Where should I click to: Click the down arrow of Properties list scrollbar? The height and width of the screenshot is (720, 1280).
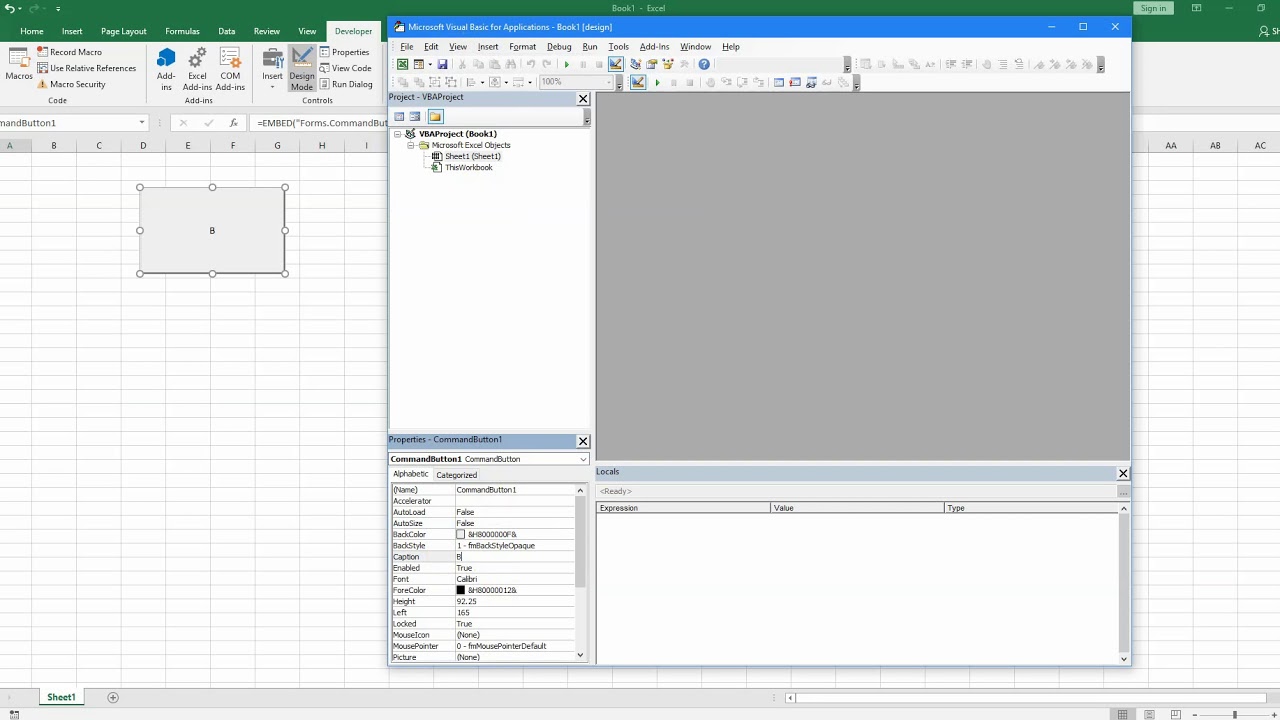pyautogui.click(x=580, y=656)
